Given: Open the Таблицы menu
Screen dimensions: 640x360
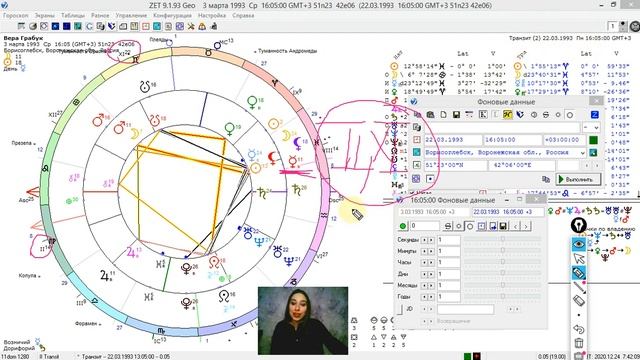Looking at the screenshot, I should tap(73, 16).
